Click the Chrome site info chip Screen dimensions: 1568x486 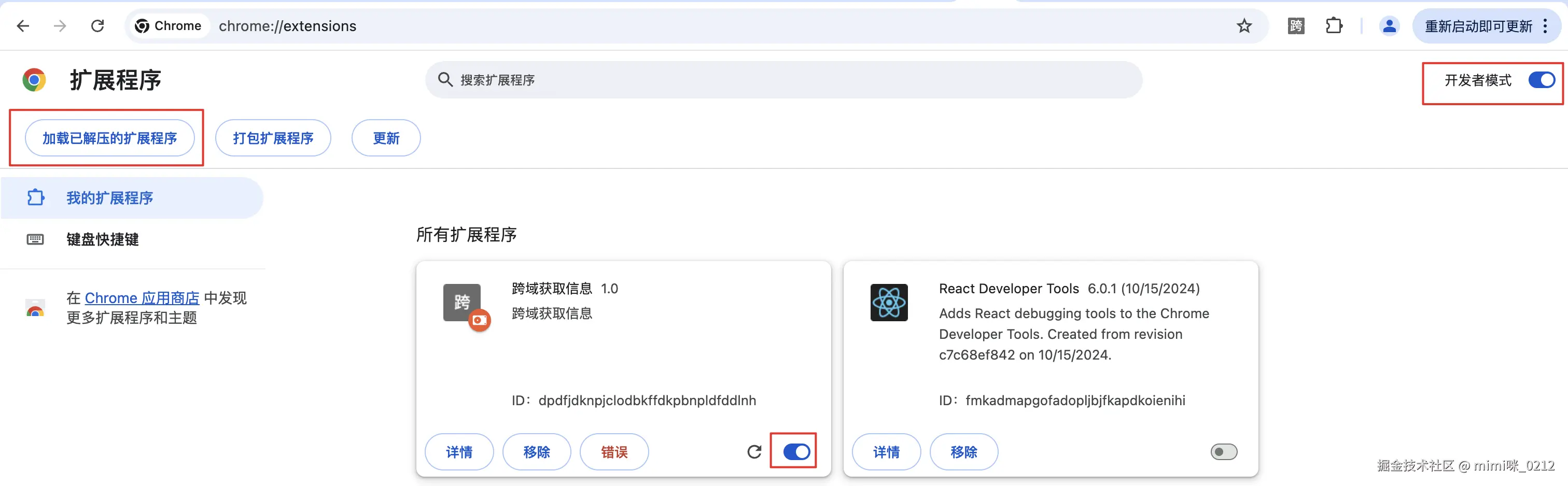168,26
